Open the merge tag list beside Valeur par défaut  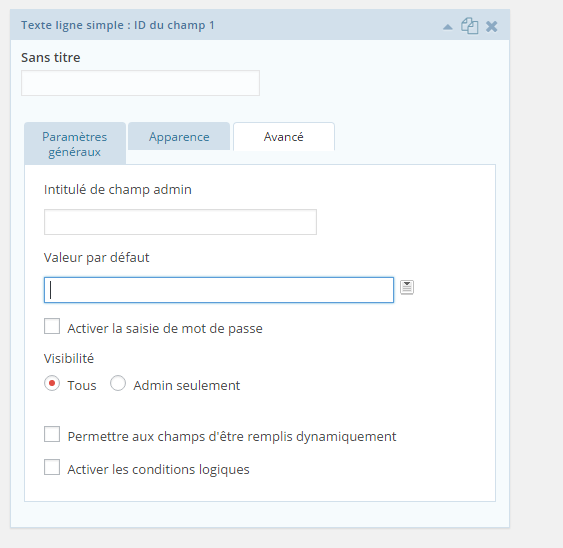[407, 287]
